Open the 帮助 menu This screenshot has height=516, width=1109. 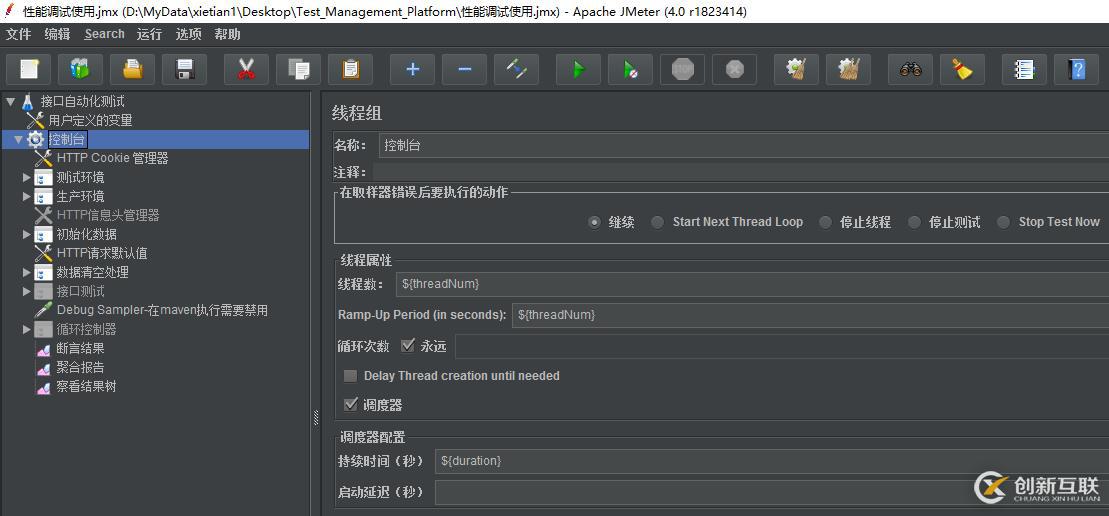pos(227,34)
